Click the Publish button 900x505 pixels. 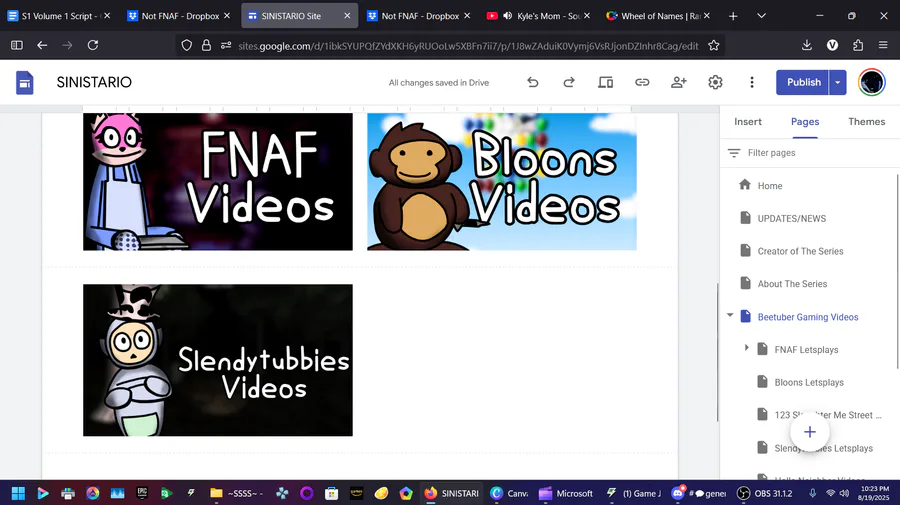(802, 83)
